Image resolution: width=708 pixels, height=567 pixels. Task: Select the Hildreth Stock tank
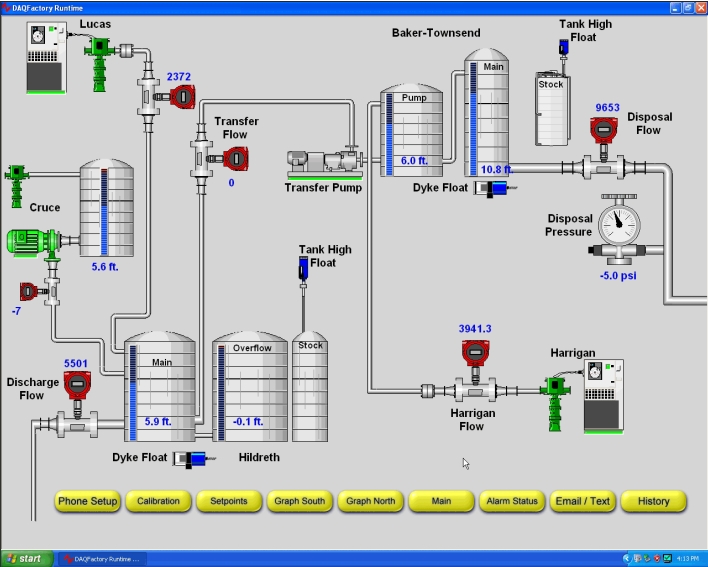[x=310, y=386]
